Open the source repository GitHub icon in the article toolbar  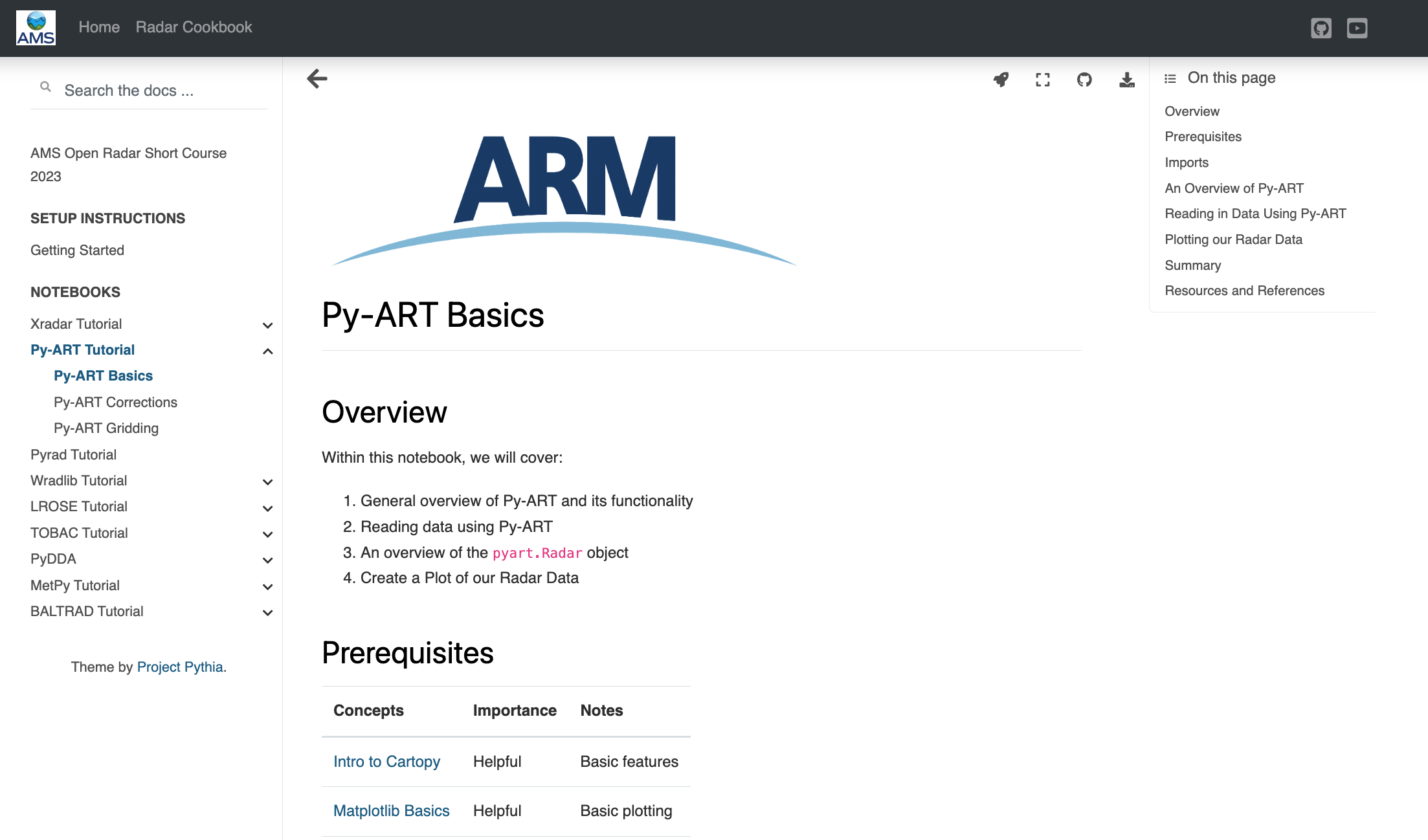tap(1084, 80)
